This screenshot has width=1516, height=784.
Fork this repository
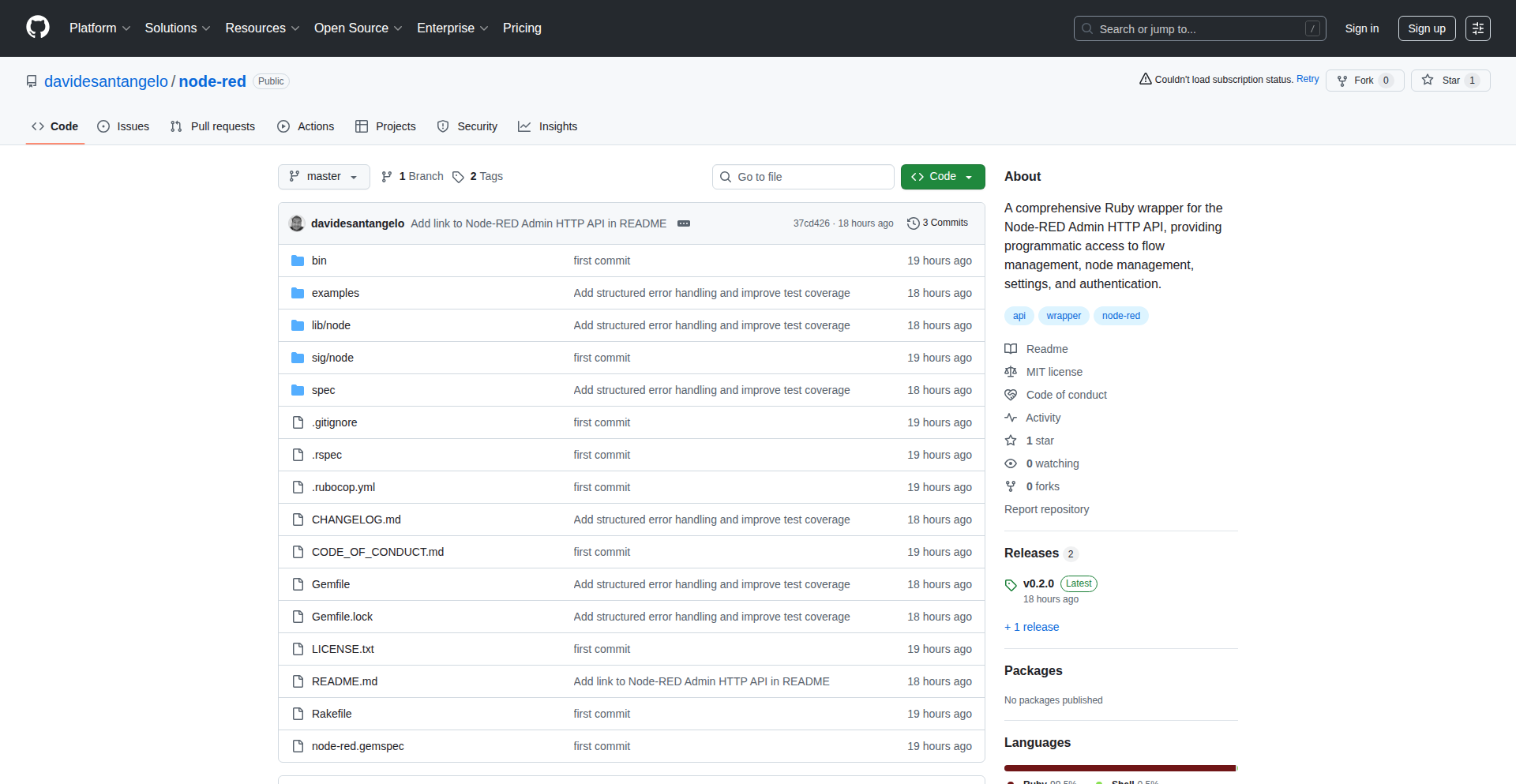tap(1364, 80)
